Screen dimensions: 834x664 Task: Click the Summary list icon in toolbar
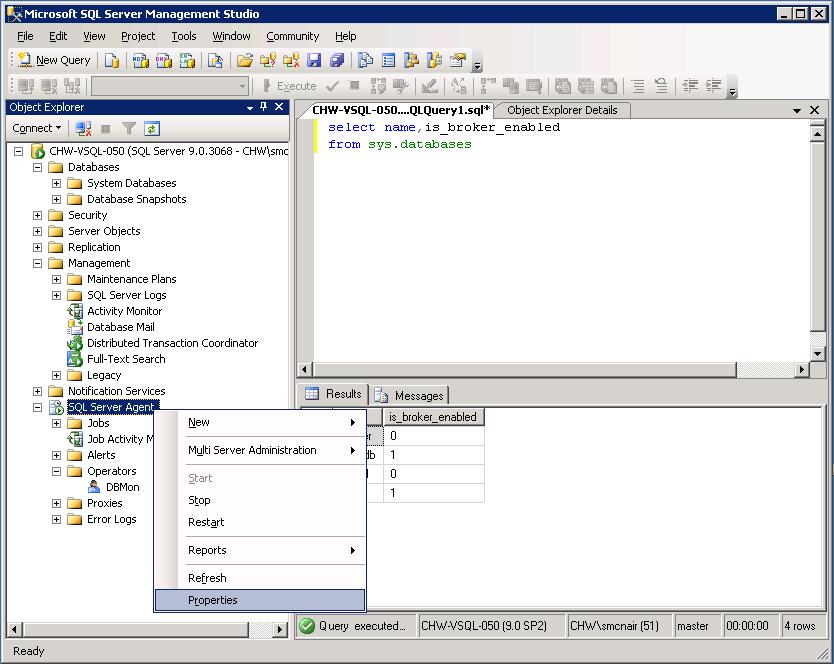389,60
